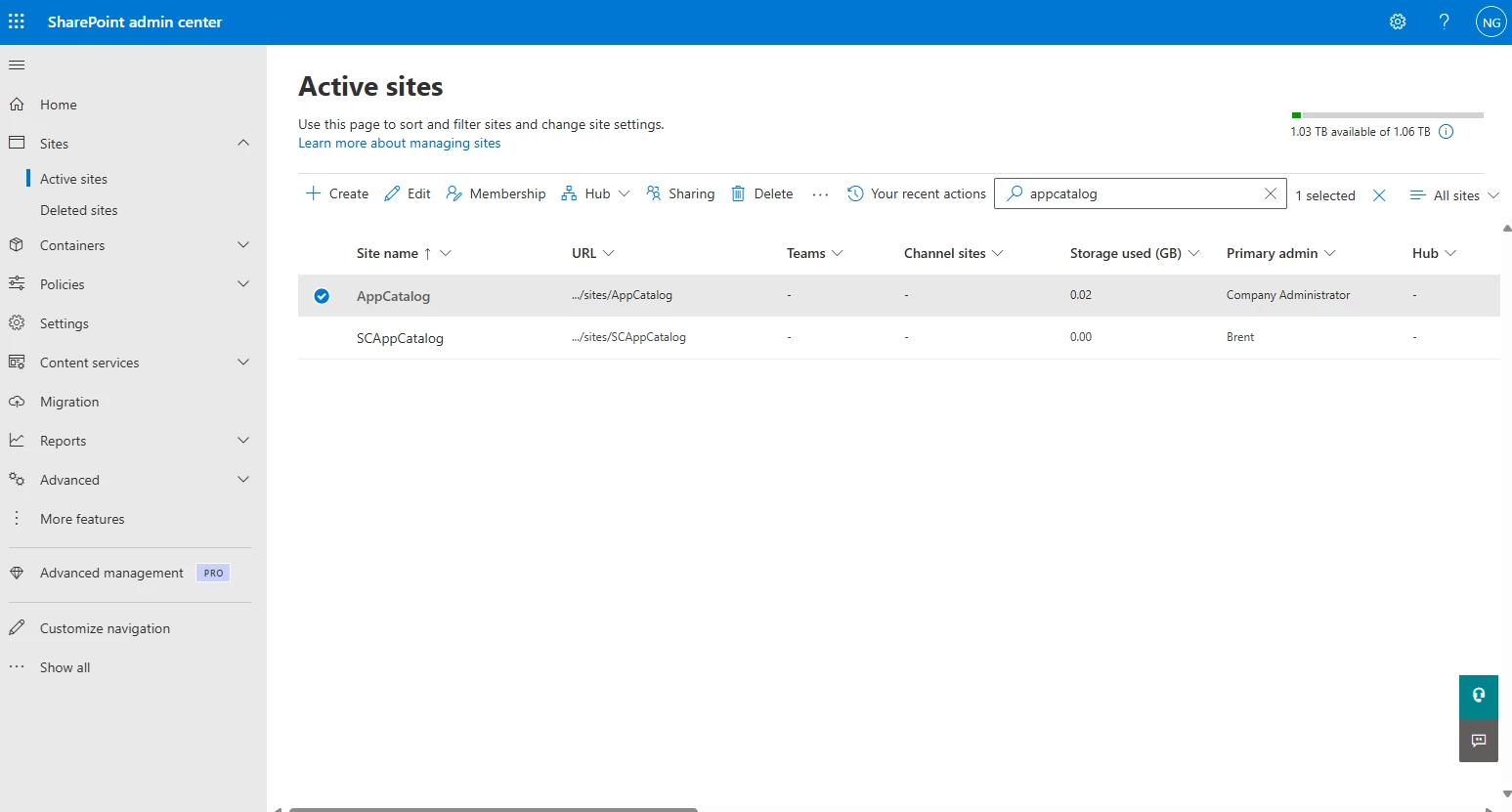Open the Hub toolbar dropdown
This screenshot has width=1512, height=812.
(x=595, y=192)
